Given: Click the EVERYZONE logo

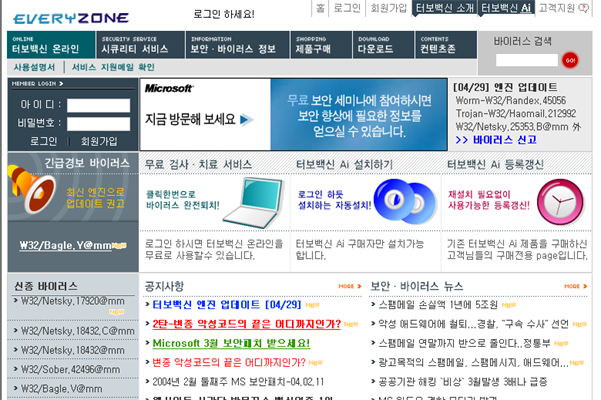Looking at the screenshot, I should 71,18.
